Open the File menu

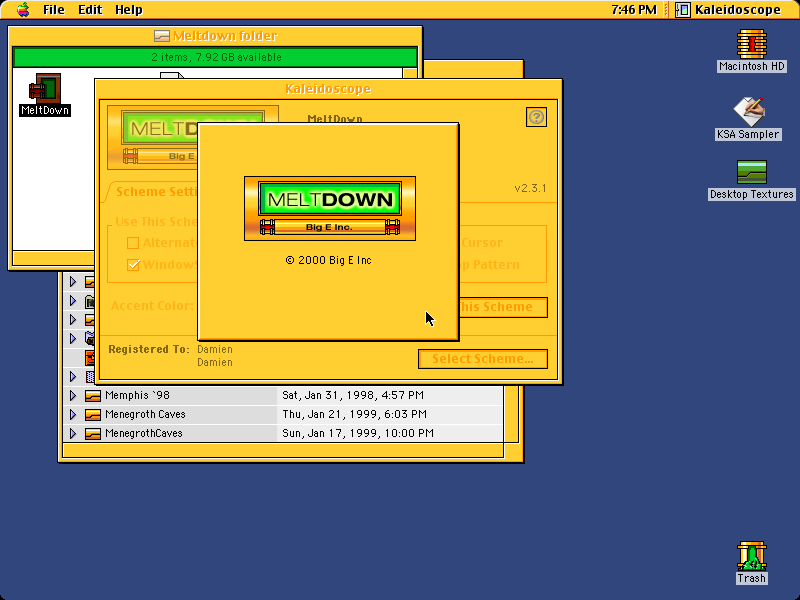(54, 10)
